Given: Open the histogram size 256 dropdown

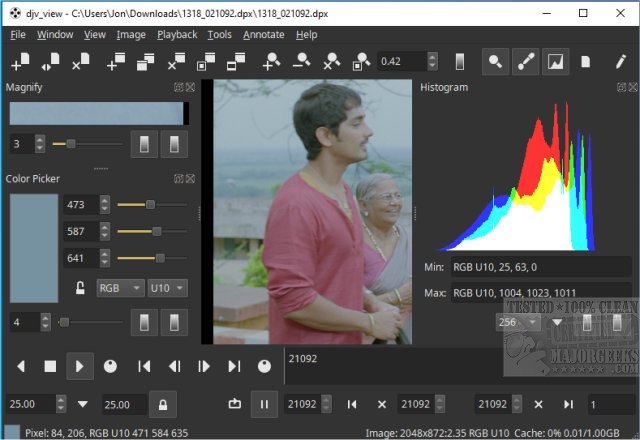Looking at the screenshot, I should coord(519,322).
